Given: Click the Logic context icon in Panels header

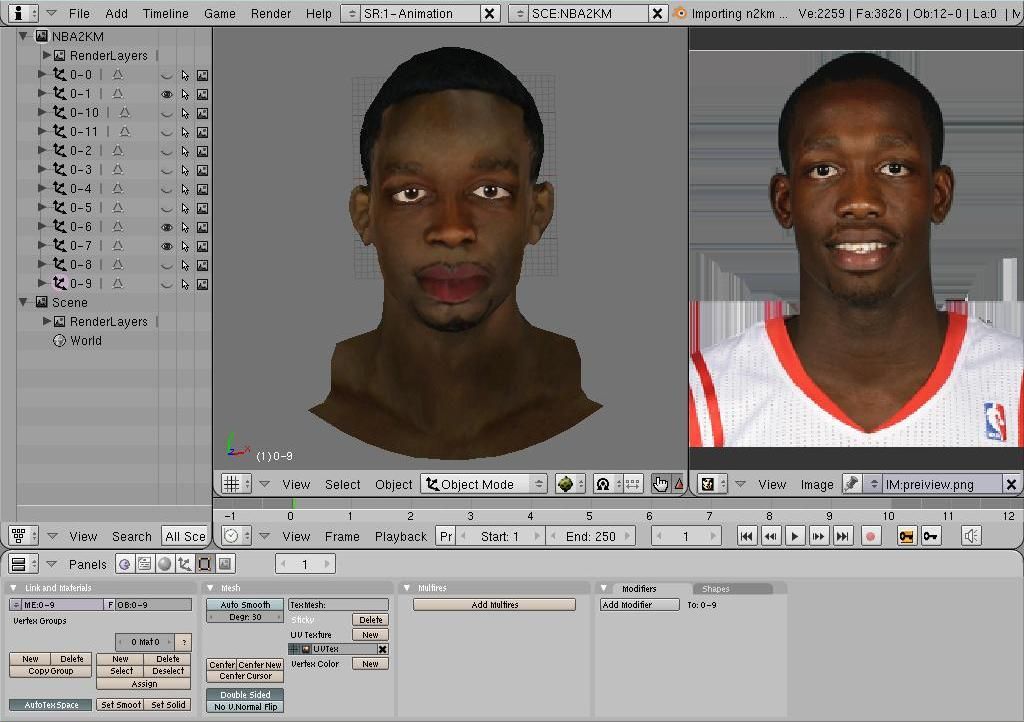Looking at the screenshot, I should [124, 564].
